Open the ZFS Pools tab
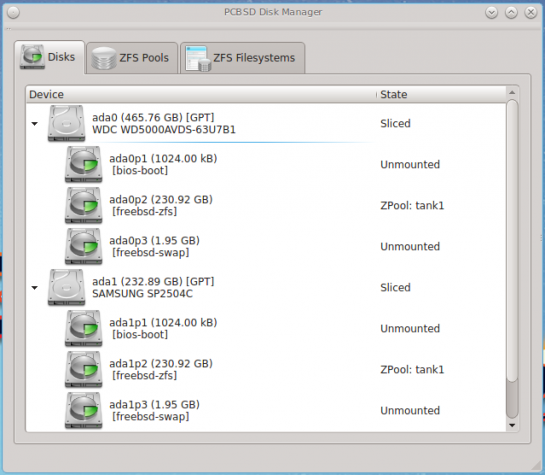545x475 pixels. [x=132, y=58]
